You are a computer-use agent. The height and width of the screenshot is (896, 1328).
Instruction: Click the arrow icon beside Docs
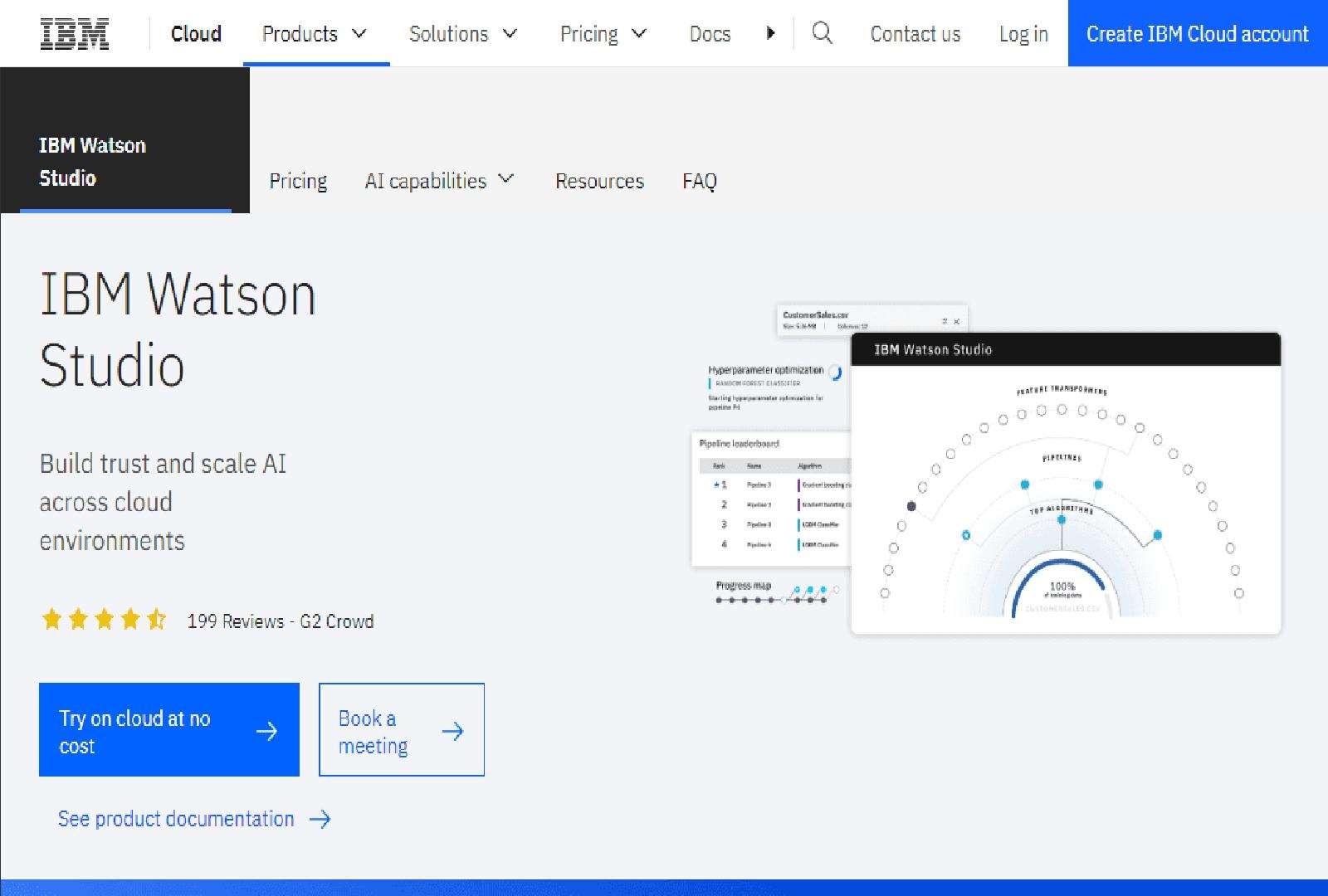pyautogui.click(x=771, y=33)
